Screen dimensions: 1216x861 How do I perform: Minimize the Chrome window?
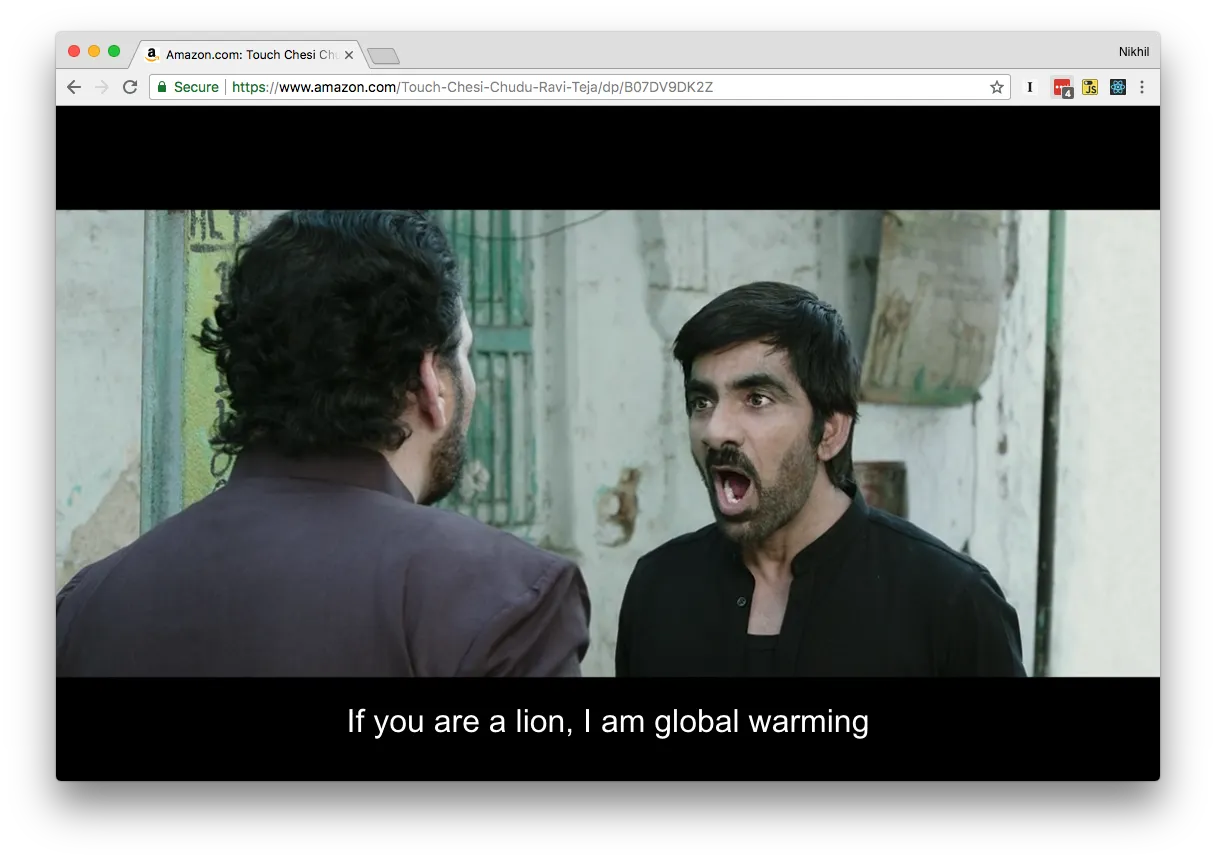94,51
